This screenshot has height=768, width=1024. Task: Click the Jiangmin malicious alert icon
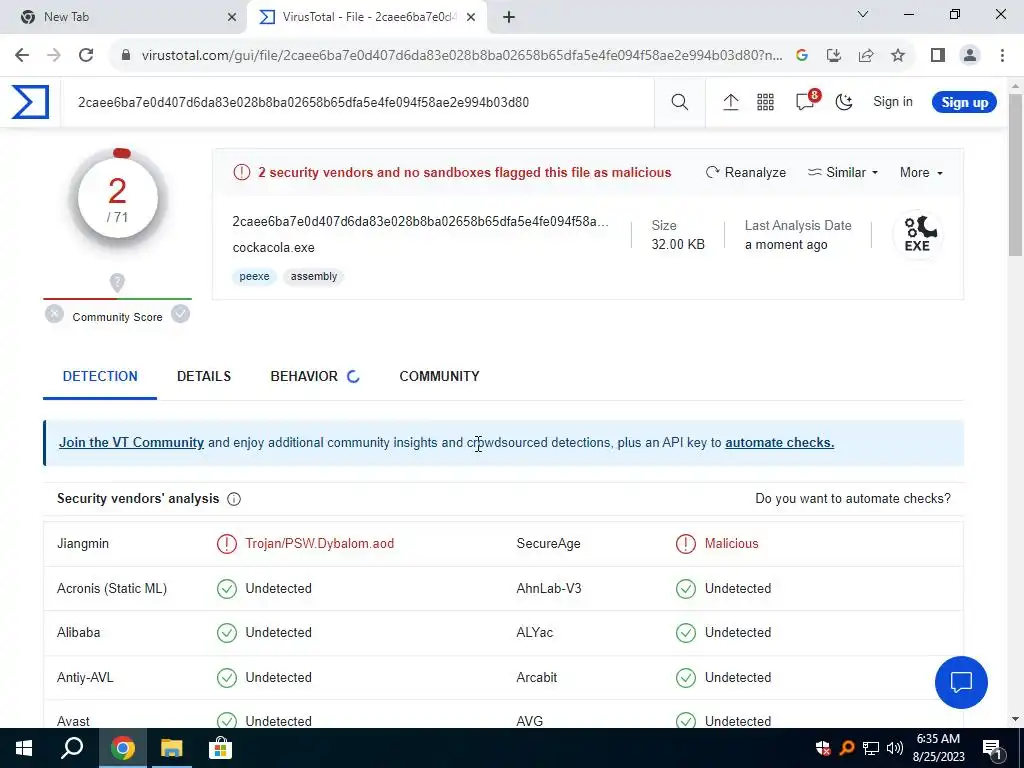click(x=227, y=543)
